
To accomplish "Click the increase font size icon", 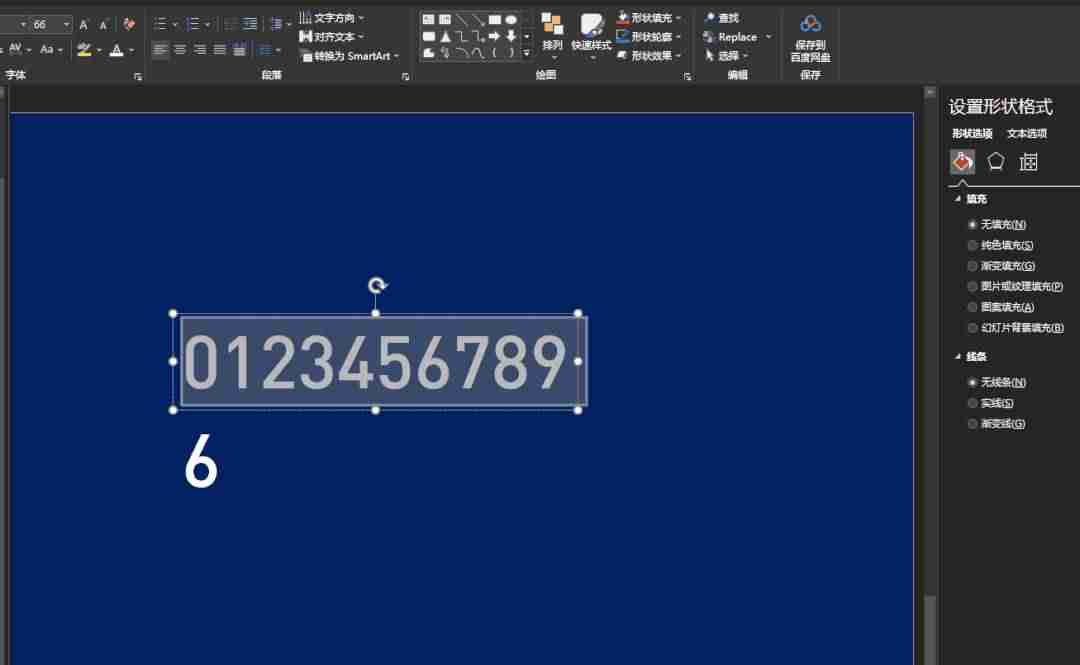I will pos(84,25).
